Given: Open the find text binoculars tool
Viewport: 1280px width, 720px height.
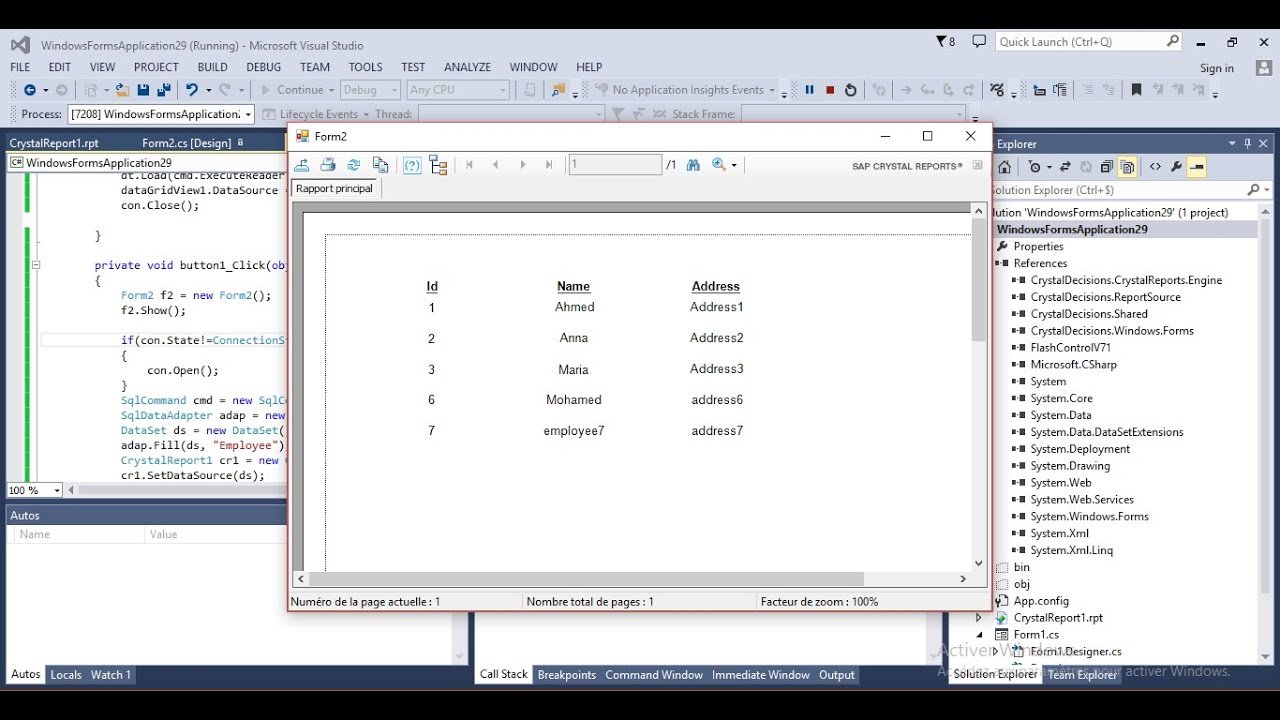Looking at the screenshot, I should point(693,165).
